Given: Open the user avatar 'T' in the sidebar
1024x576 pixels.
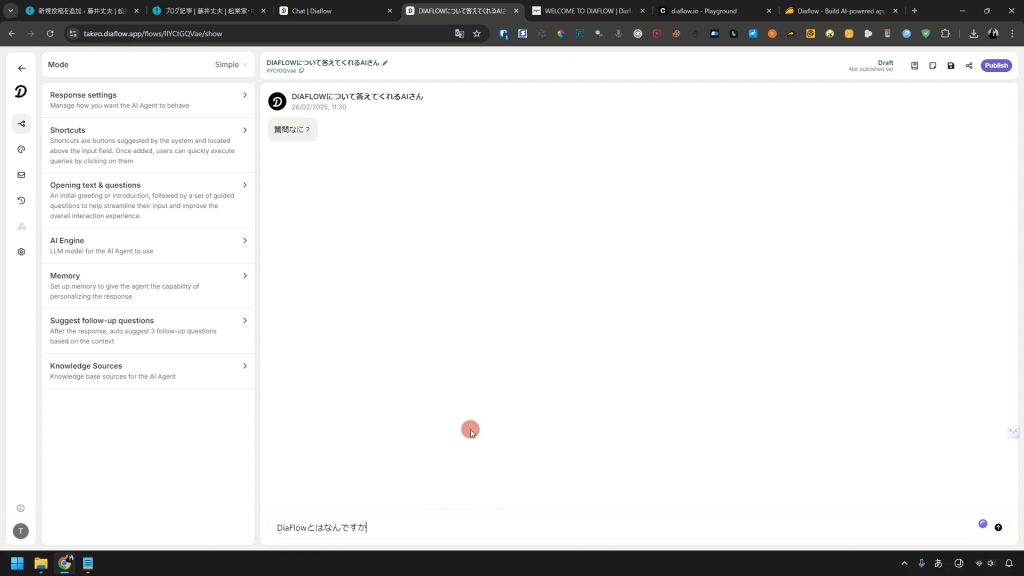Looking at the screenshot, I should point(21,531).
